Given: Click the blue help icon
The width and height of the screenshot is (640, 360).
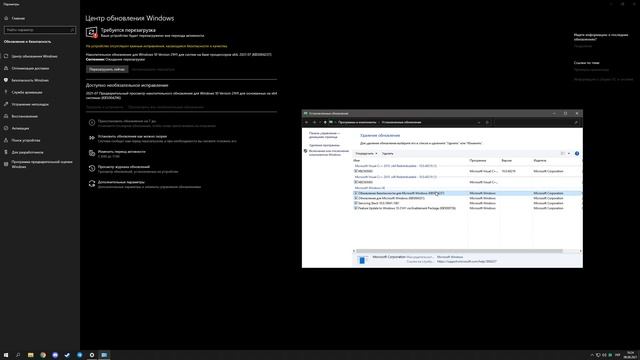Looking at the screenshot, I should pyautogui.click(x=577, y=153).
